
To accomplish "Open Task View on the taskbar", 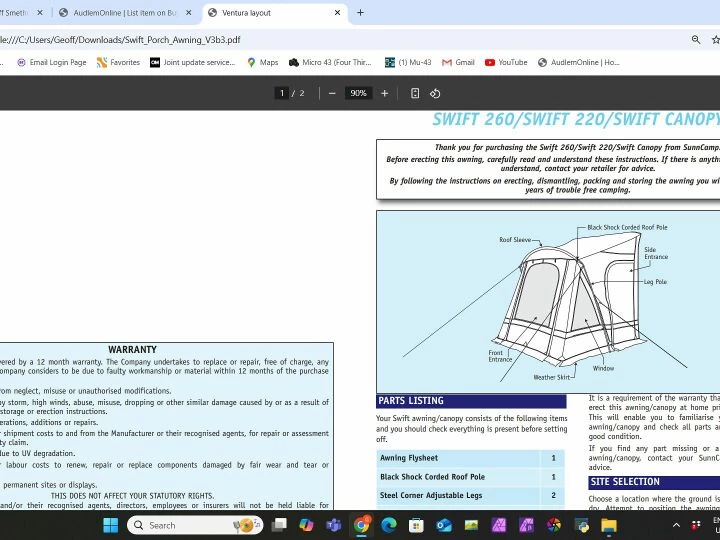I will [x=279, y=525].
